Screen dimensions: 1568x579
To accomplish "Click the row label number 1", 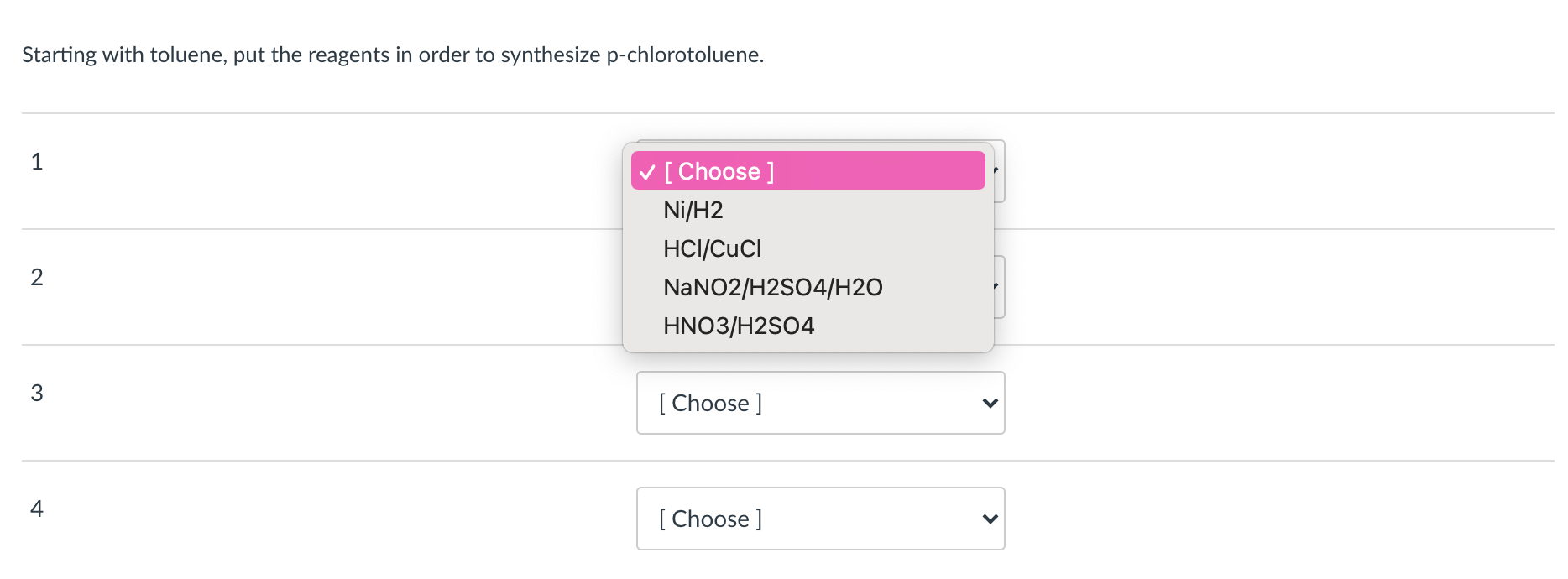I will [37, 161].
